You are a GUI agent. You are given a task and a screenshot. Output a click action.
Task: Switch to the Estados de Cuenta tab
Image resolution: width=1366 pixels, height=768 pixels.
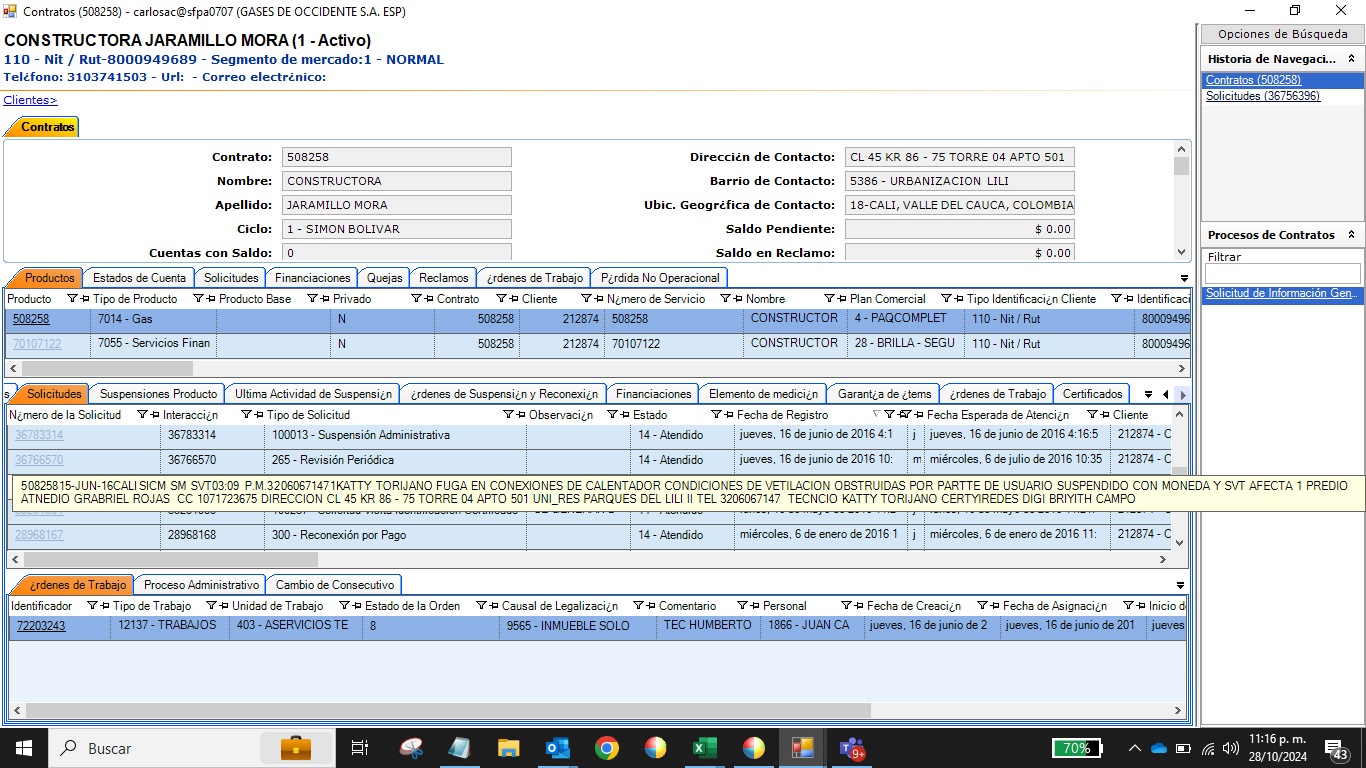coord(139,278)
